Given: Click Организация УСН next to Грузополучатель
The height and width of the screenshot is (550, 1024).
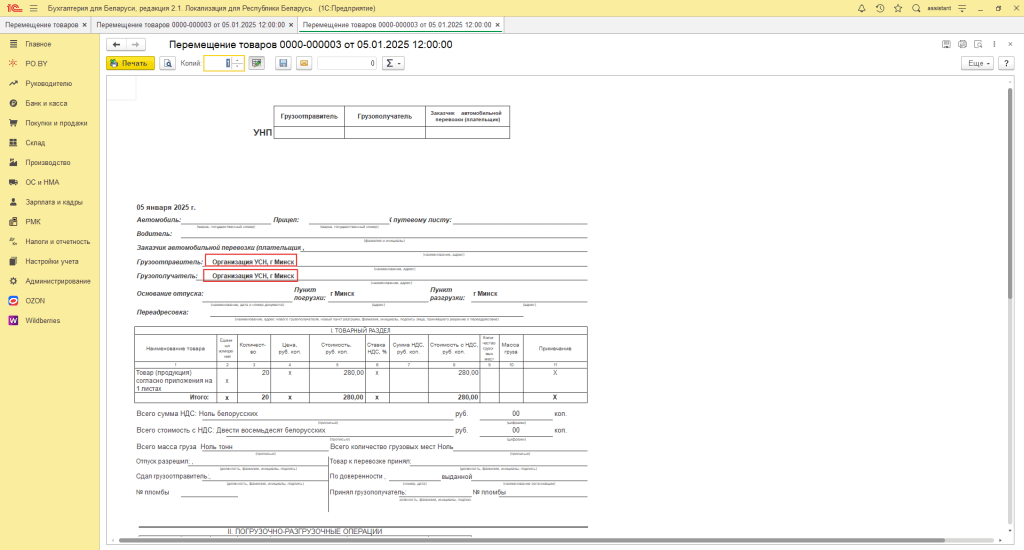Looking at the screenshot, I should click(x=252, y=276).
